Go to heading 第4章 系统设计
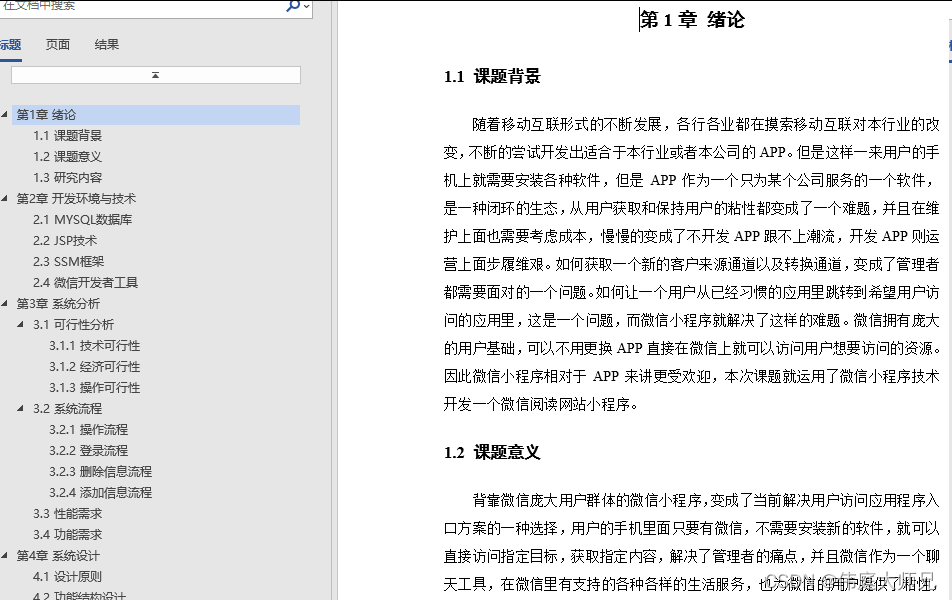The image size is (952, 600). [58, 556]
